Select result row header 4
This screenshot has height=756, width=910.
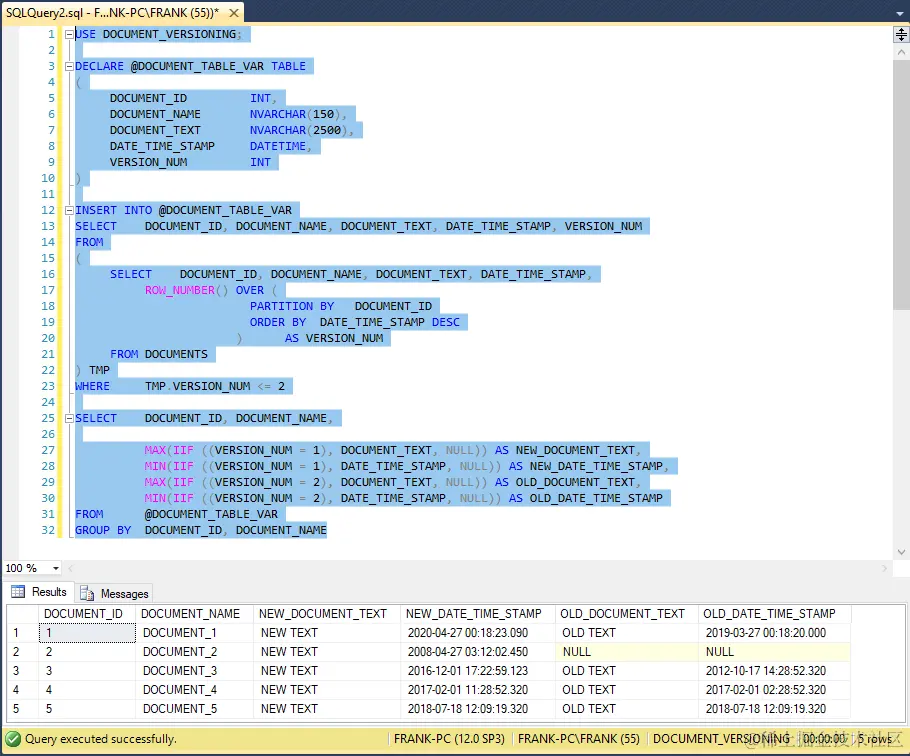23,690
